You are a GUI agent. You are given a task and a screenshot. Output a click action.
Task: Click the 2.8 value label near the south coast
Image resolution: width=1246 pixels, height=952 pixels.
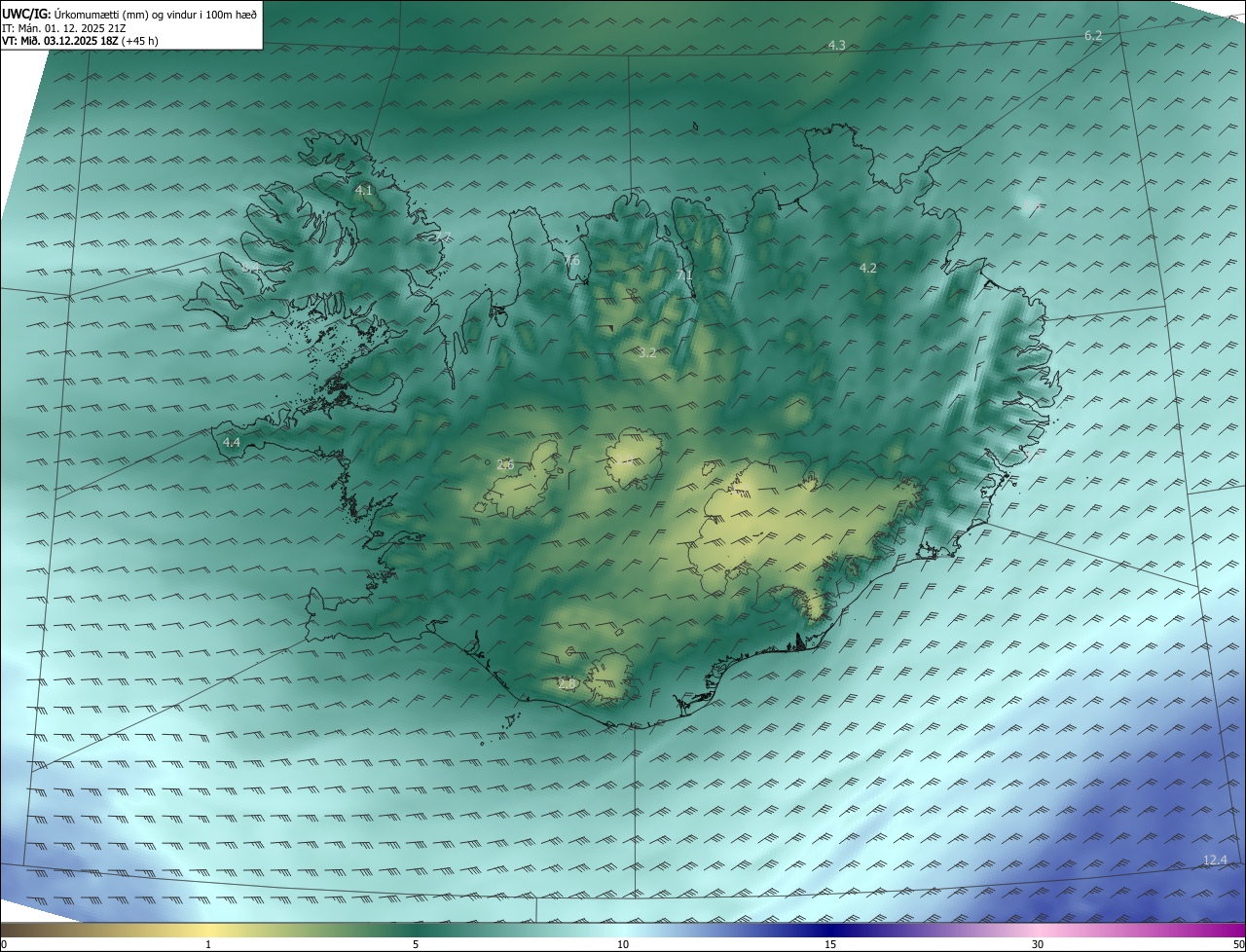tap(568, 684)
